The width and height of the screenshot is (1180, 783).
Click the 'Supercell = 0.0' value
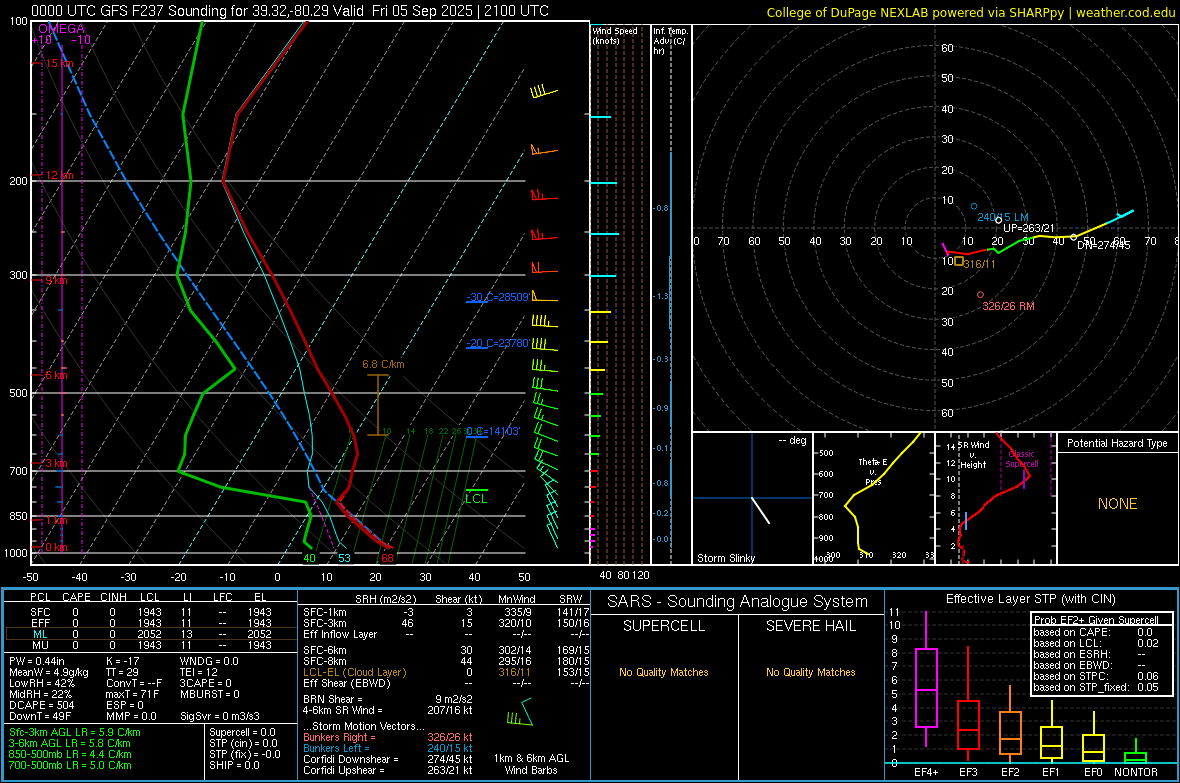point(242,732)
